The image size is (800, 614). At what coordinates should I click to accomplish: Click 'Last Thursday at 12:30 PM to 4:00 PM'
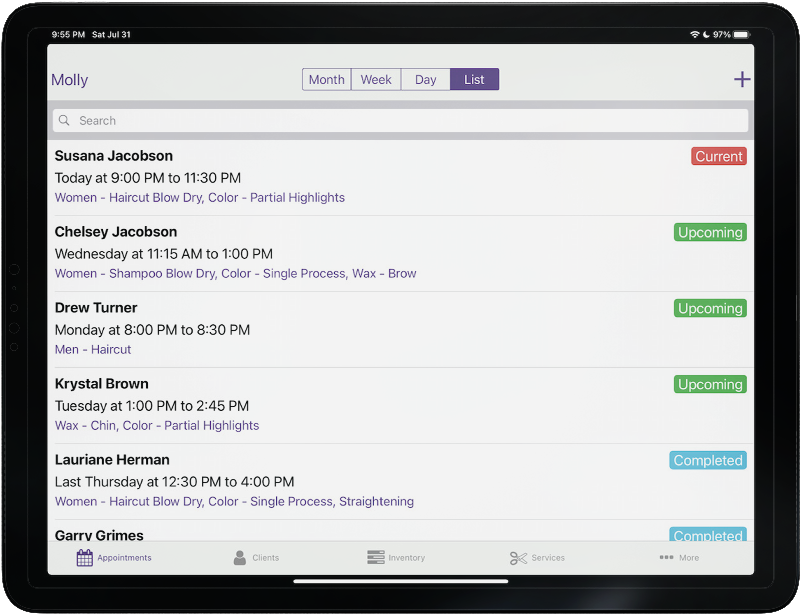click(x=174, y=482)
